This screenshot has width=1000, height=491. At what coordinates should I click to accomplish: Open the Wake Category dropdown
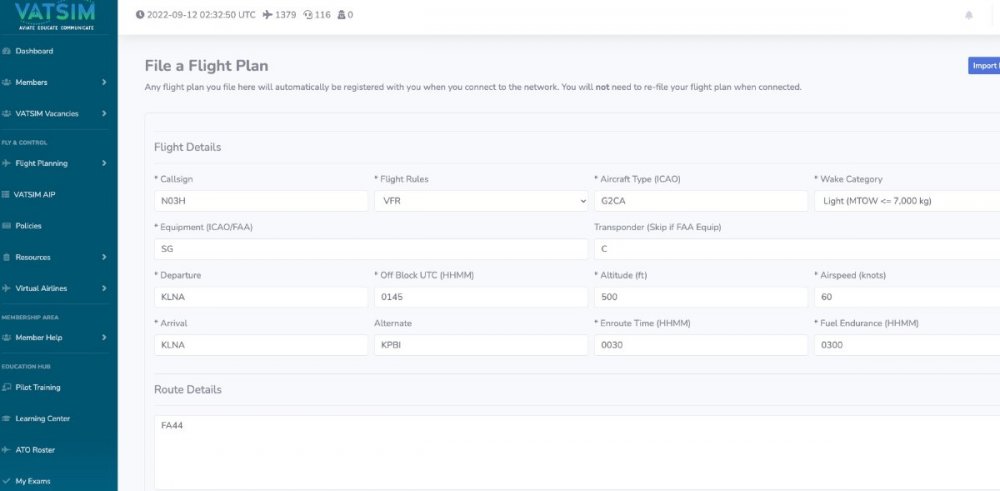pyautogui.click(x=905, y=201)
